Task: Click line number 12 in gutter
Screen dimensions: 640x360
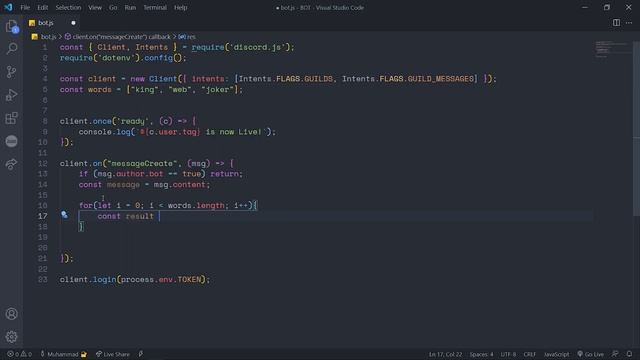Action: (x=43, y=163)
